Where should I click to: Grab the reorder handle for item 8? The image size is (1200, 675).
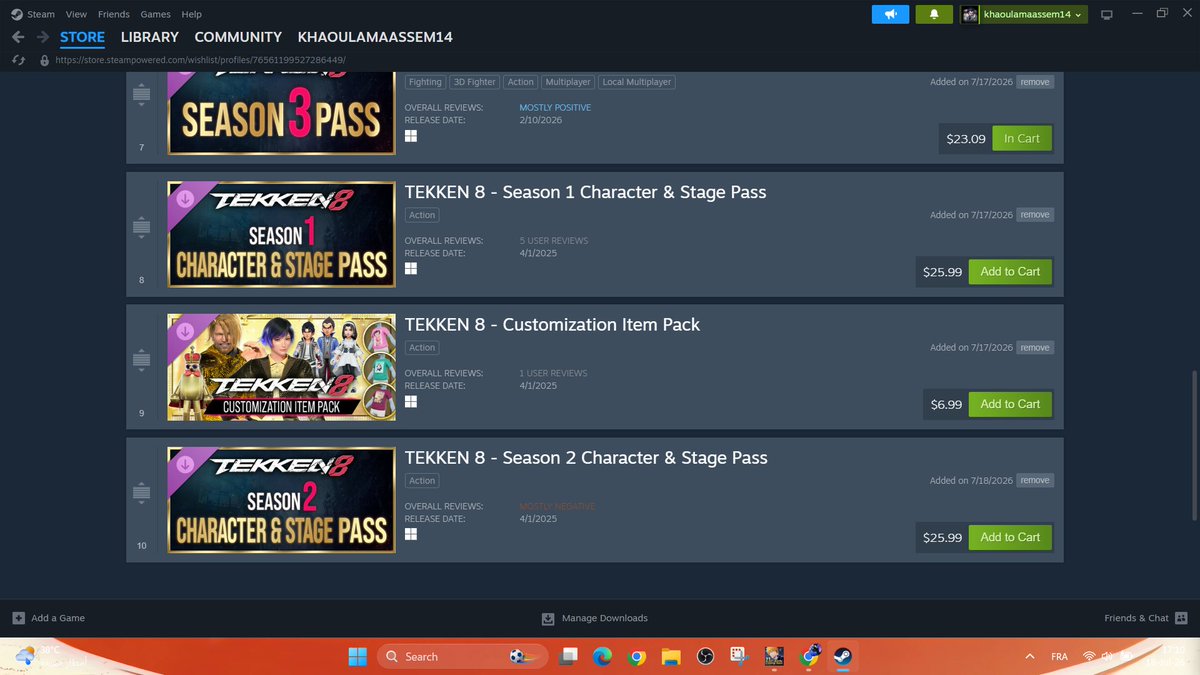pyautogui.click(x=141, y=227)
